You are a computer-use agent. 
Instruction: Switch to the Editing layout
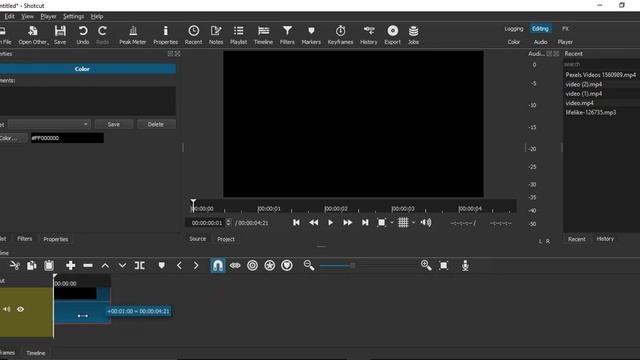(540, 29)
